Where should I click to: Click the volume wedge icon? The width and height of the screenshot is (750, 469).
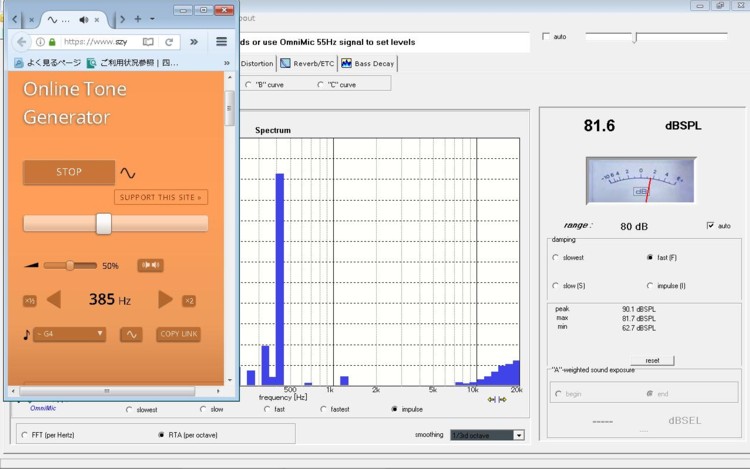pyautogui.click(x=32, y=265)
